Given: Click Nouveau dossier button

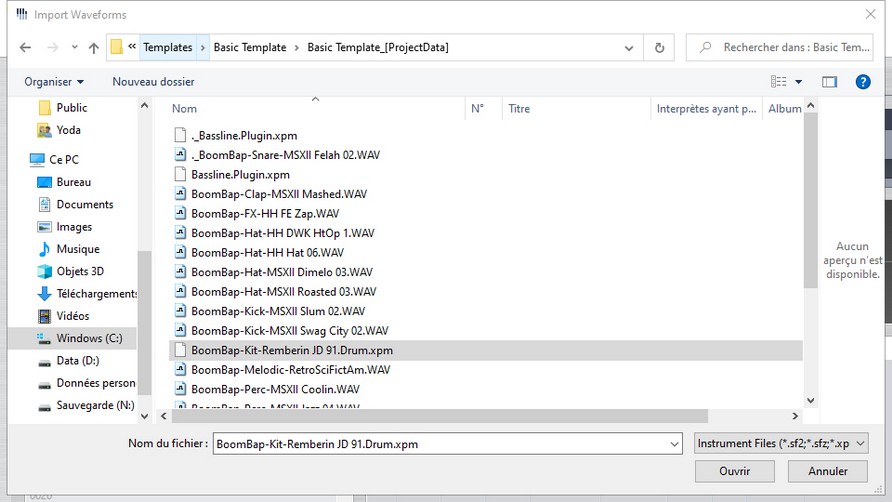Looking at the screenshot, I should pyautogui.click(x=153, y=82).
